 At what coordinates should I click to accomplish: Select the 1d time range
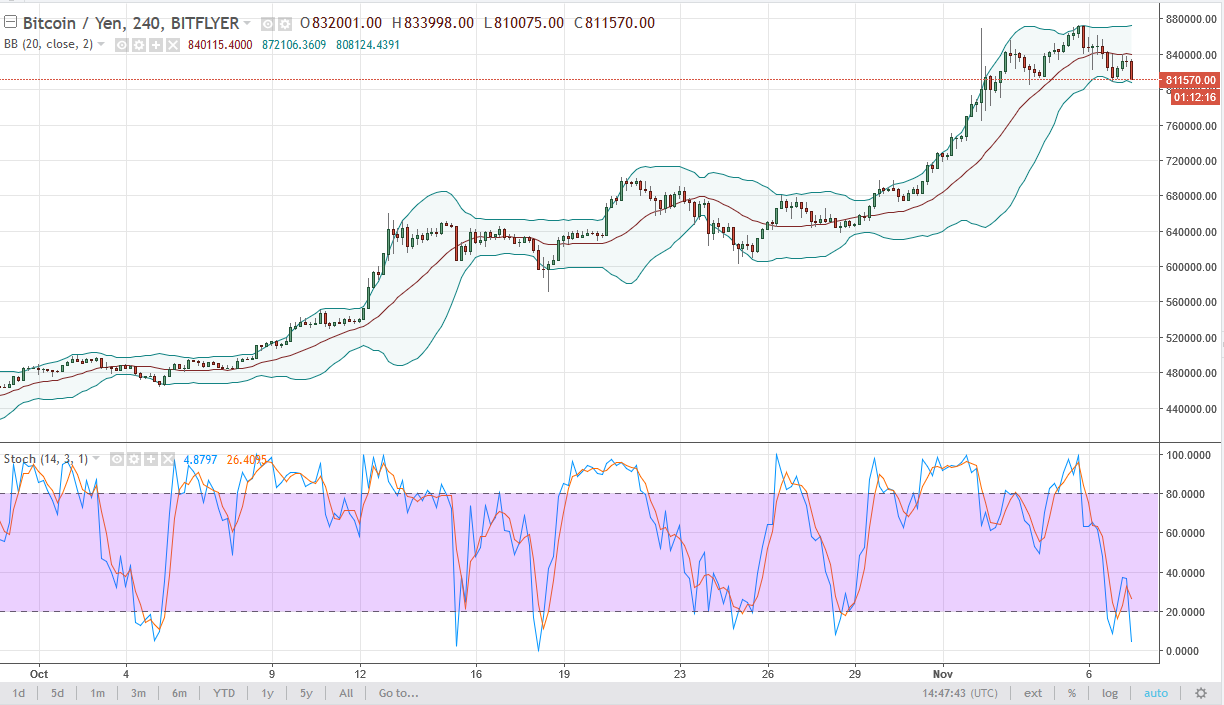pyautogui.click(x=19, y=693)
